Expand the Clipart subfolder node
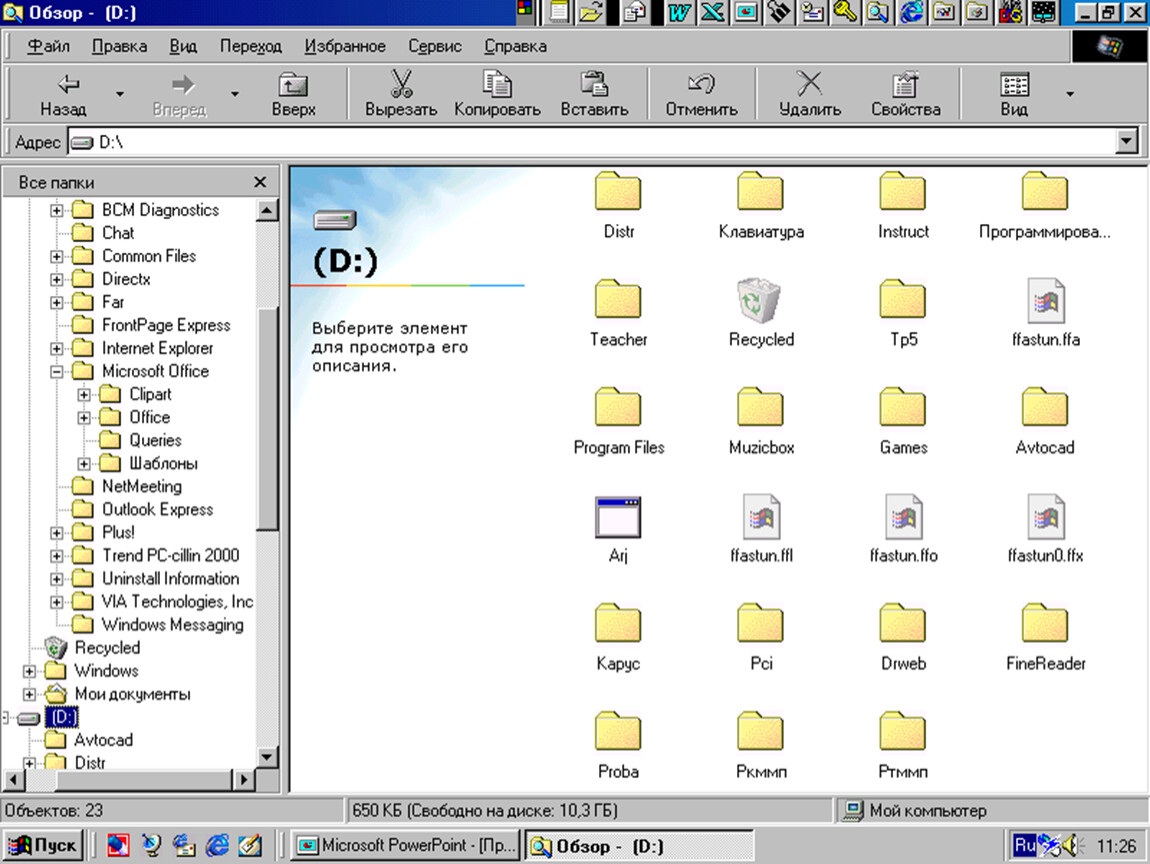The width and height of the screenshot is (1150, 864). click(84, 395)
